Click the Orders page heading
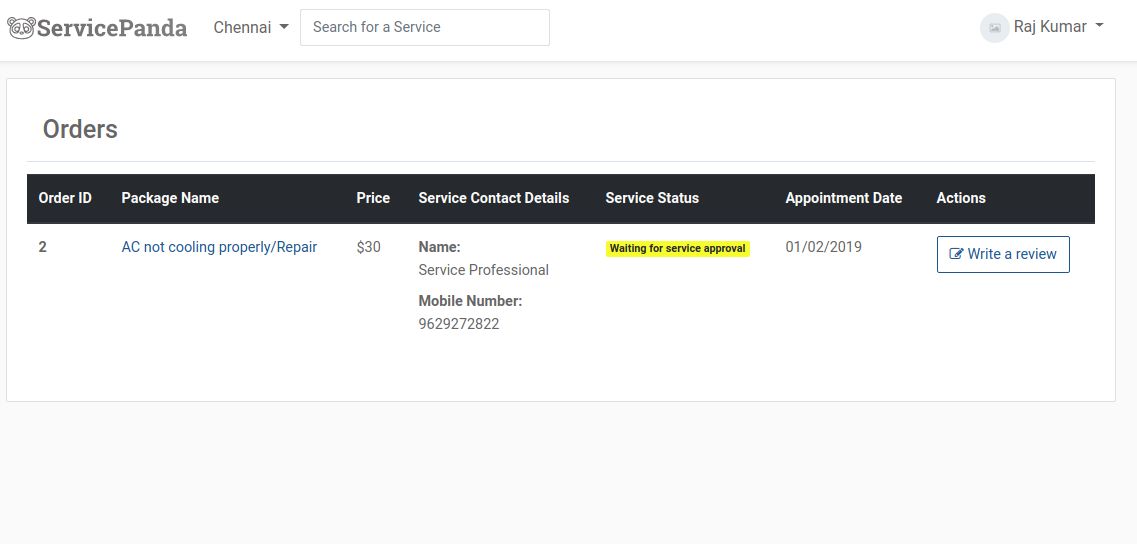The width and height of the screenshot is (1137, 544). click(80, 129)
